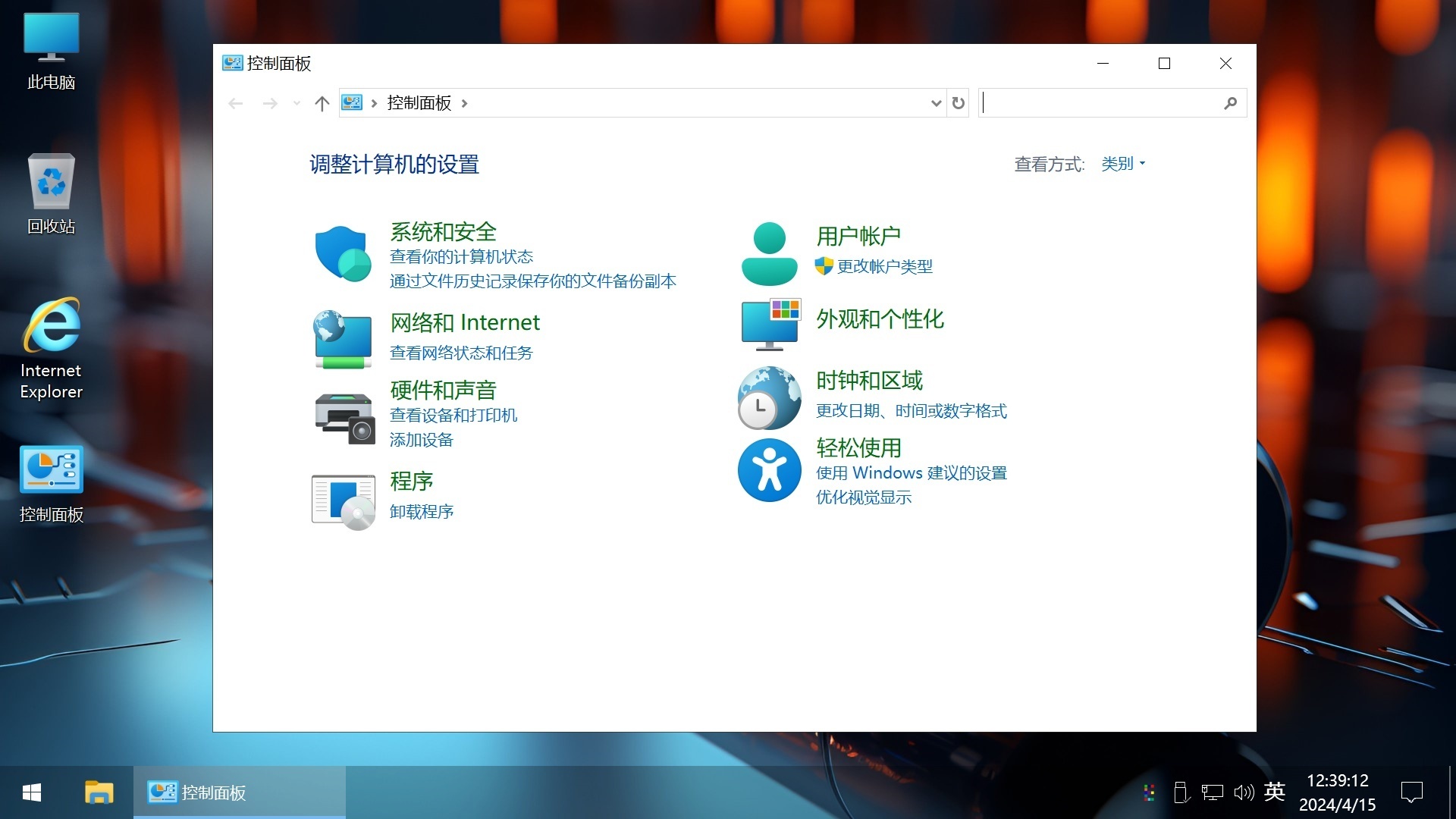This screenshot has width=1456, height=819.
Task: Open 系统和安全 category icon
Action: 342,253
